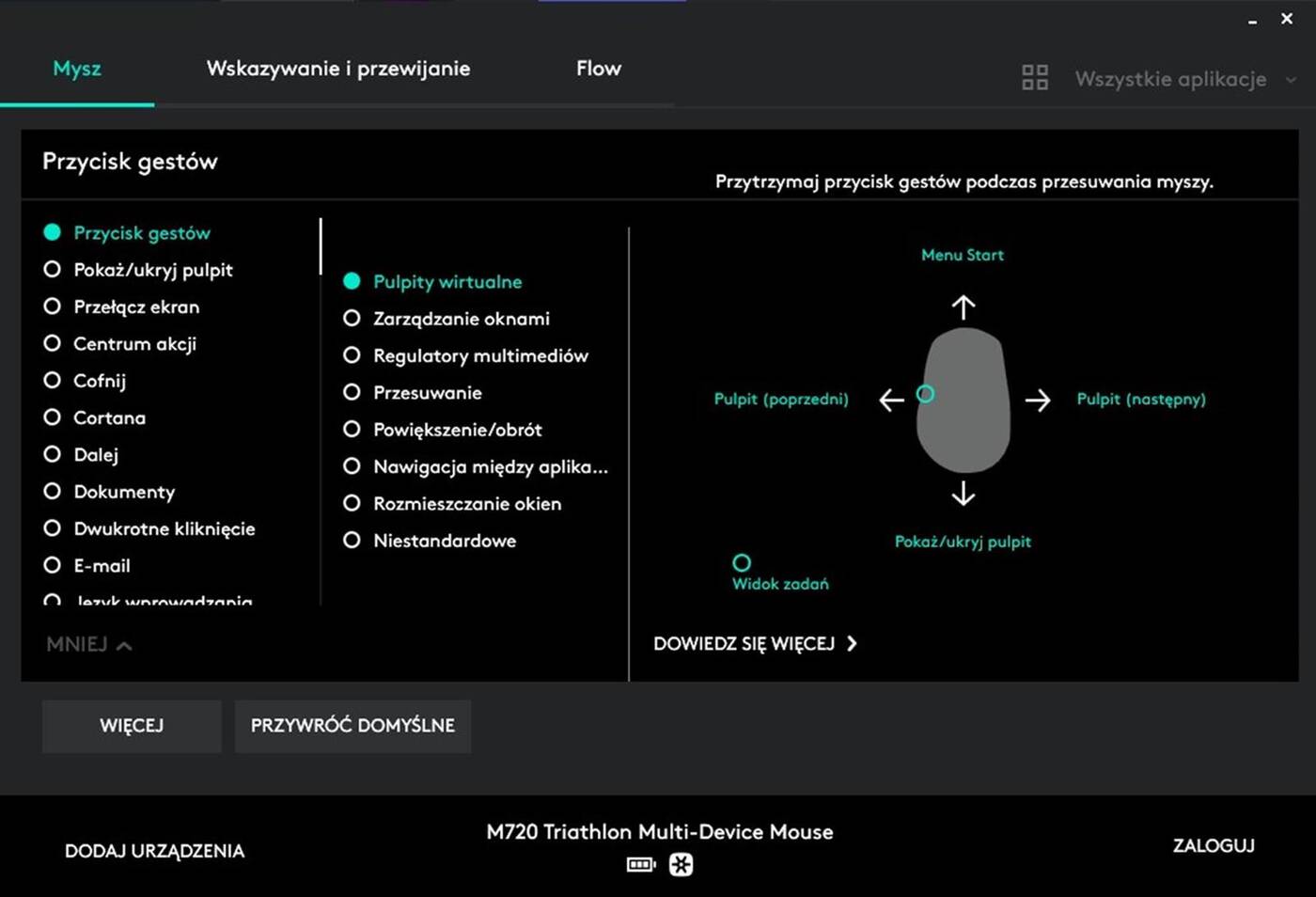The height and width of the screenshot is (897, 1316).
Task: Click the up arrow for Menu Start gesture
Action: (963, 307)
